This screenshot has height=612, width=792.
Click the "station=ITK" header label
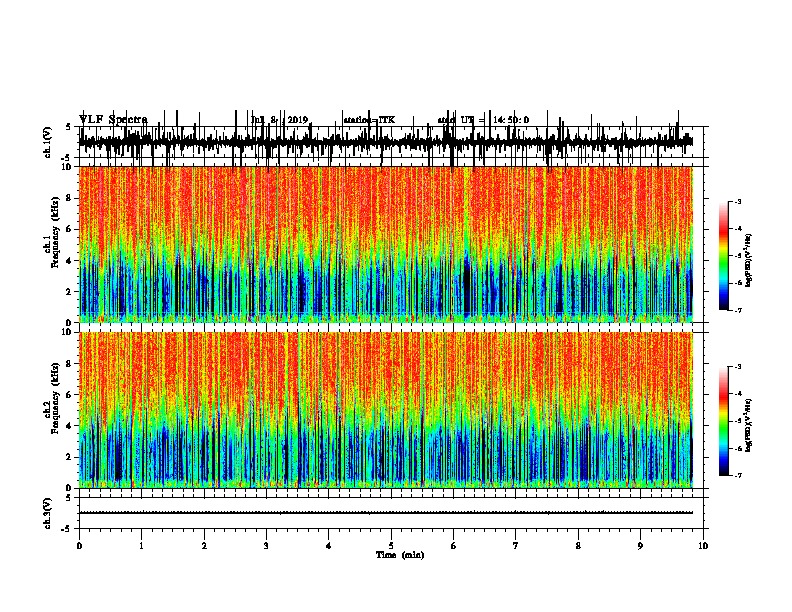[369, 120]
